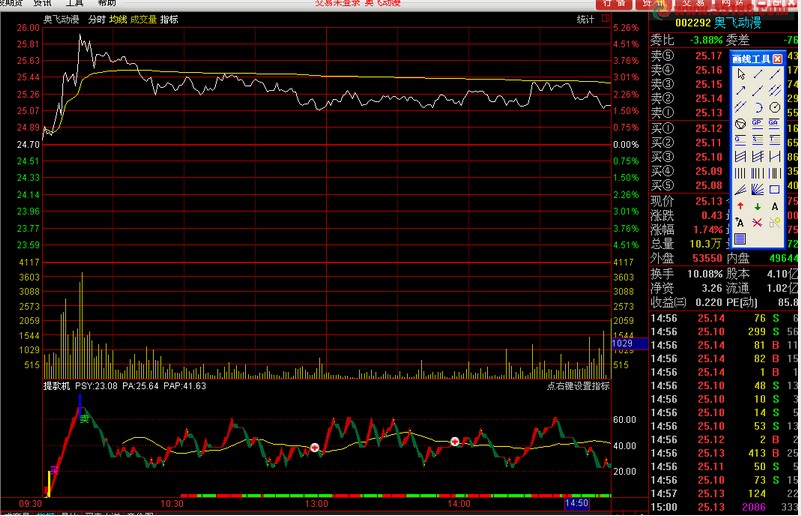The height and width of the screenshot is (516, 801).
Task: Select the 卖⑤ 25.17 ask row
Action: tap(687, 56)
